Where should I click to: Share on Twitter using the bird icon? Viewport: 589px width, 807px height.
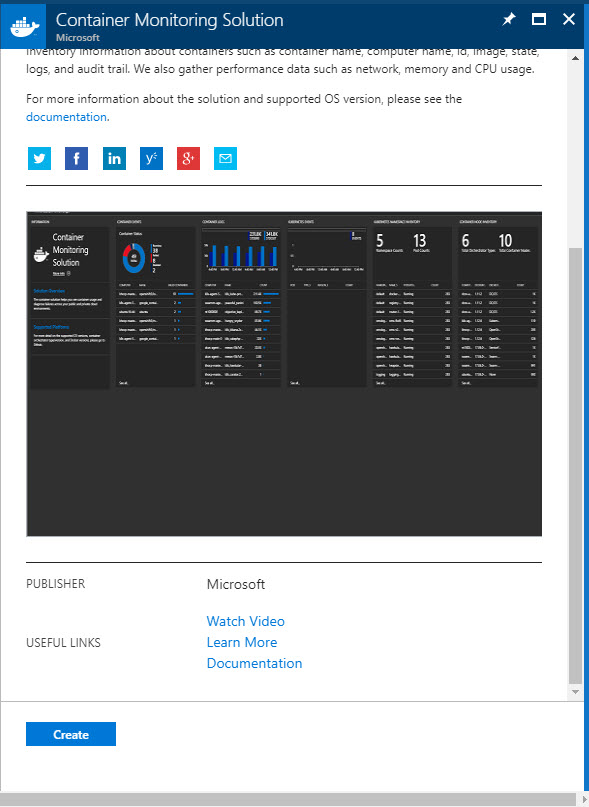39,159
